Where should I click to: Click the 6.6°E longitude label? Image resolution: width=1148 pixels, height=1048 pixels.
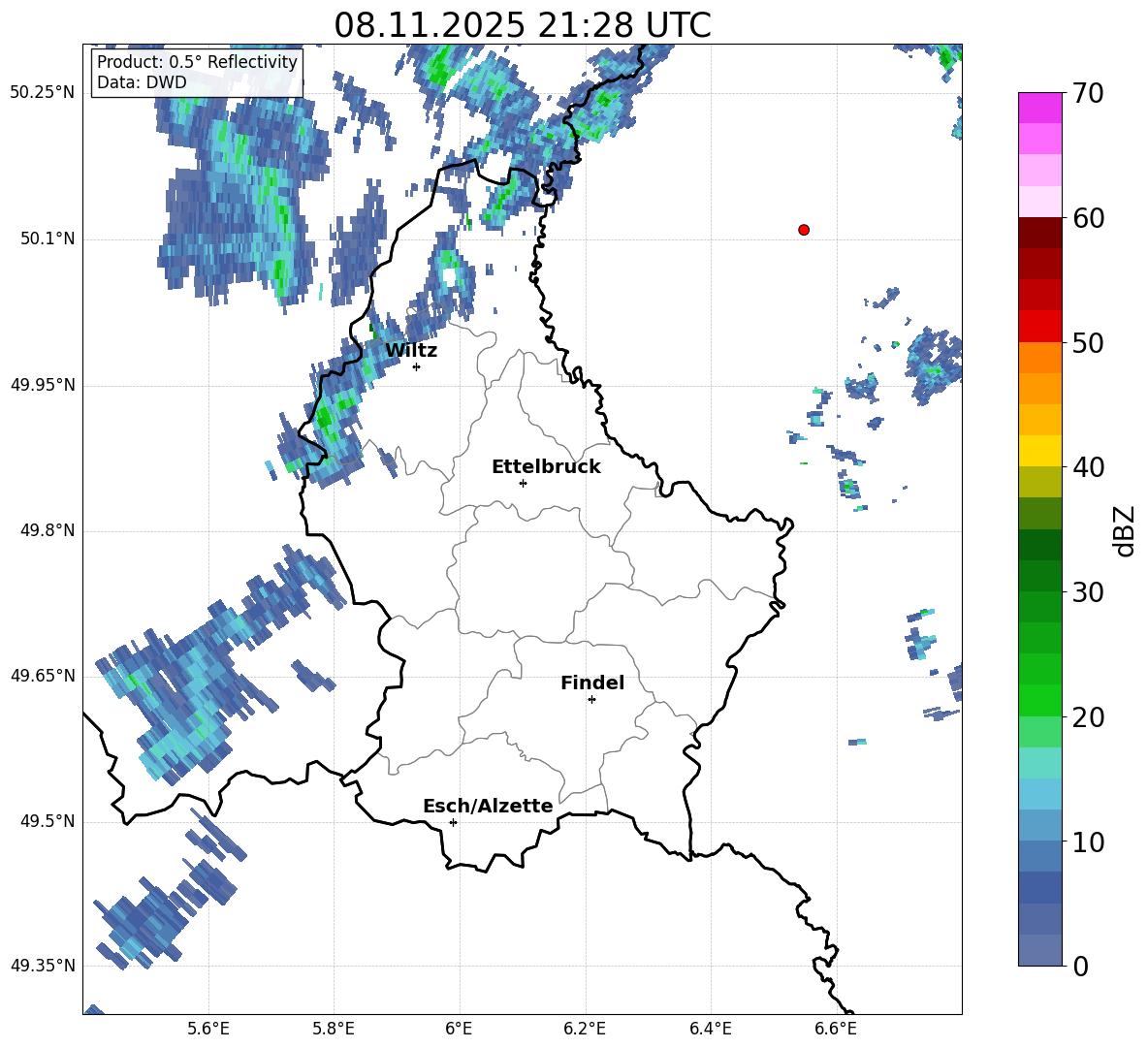tap(836, 1029)
